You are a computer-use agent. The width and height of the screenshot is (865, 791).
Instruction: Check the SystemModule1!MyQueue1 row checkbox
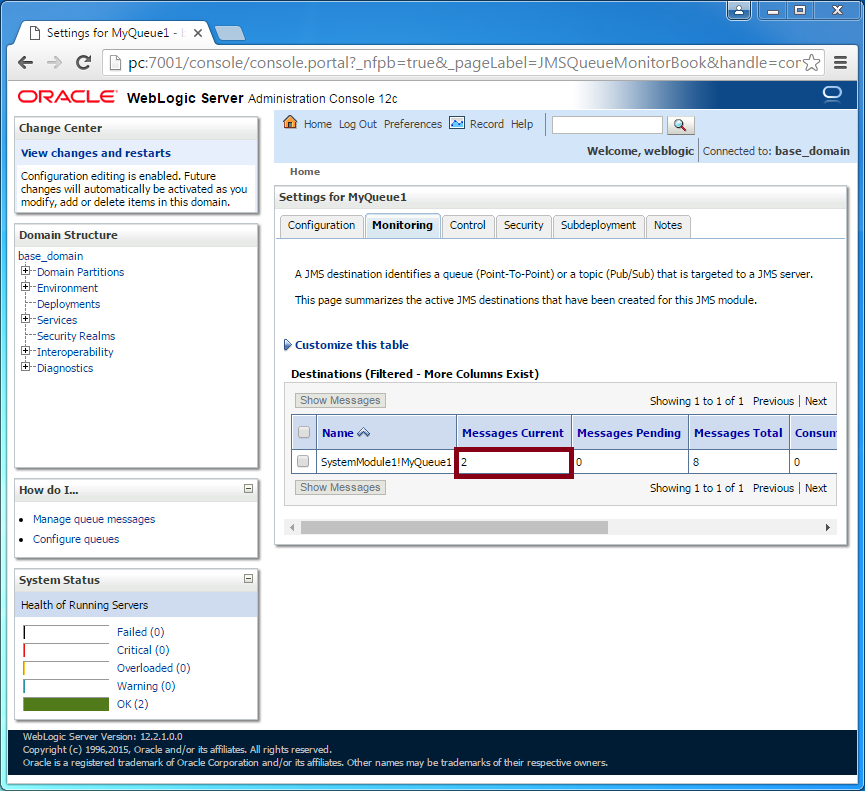pos(303,461)
